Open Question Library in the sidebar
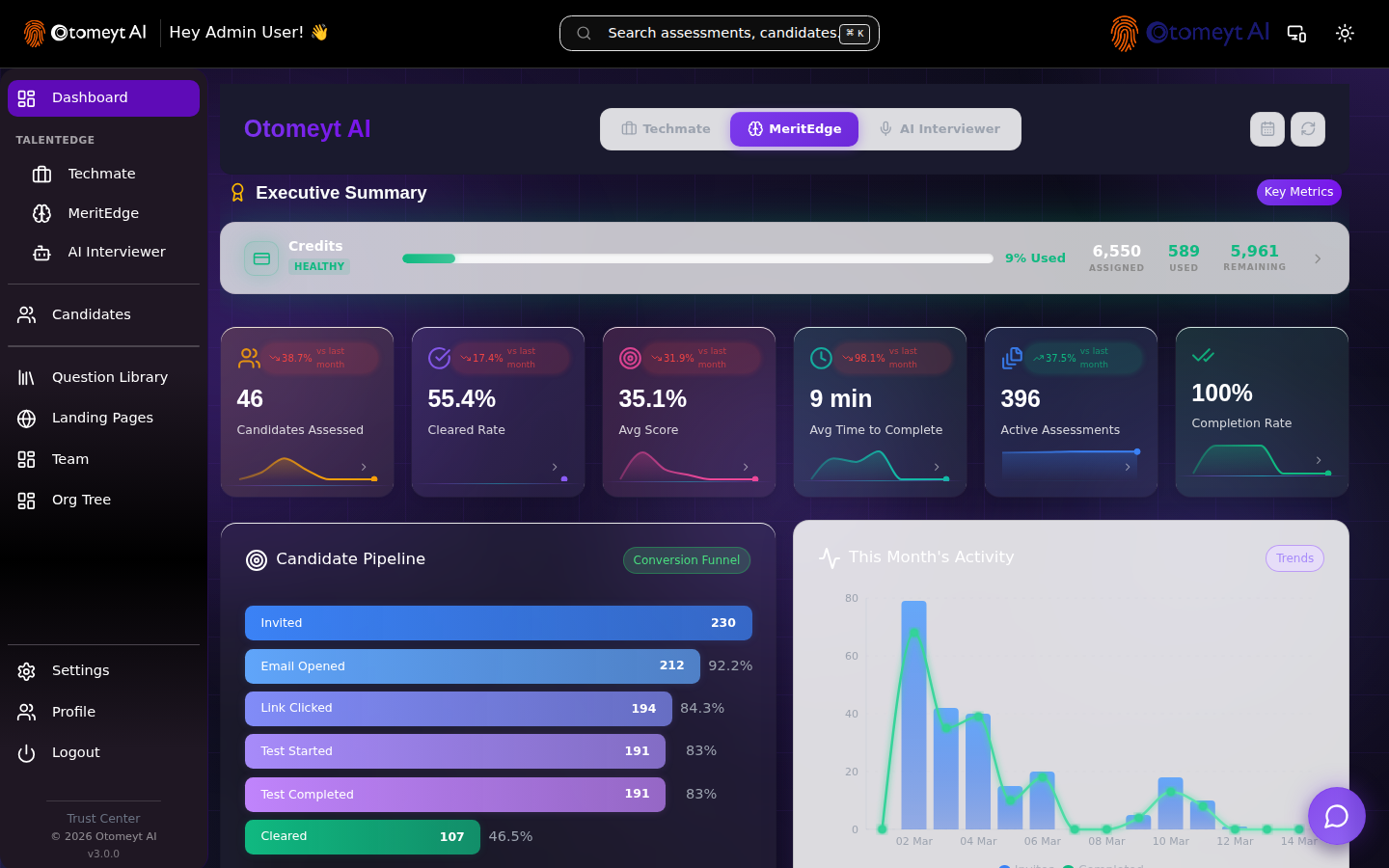The width and height of the screenshot is (1389, 868). pos(103,378)
